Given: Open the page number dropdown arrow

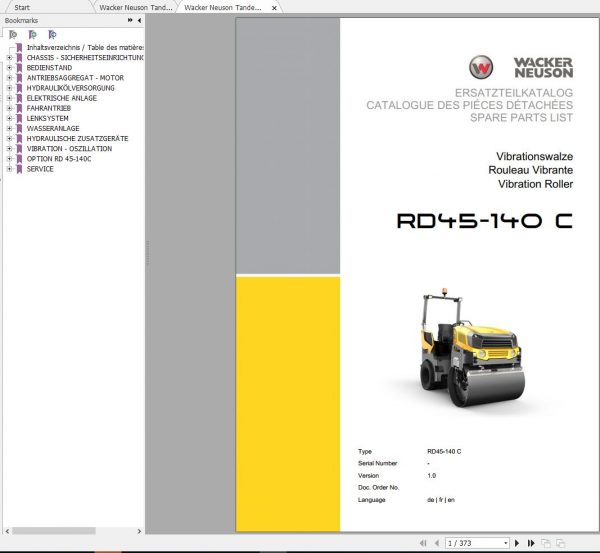Looking at the screenshot, I should tap(505, 543).
